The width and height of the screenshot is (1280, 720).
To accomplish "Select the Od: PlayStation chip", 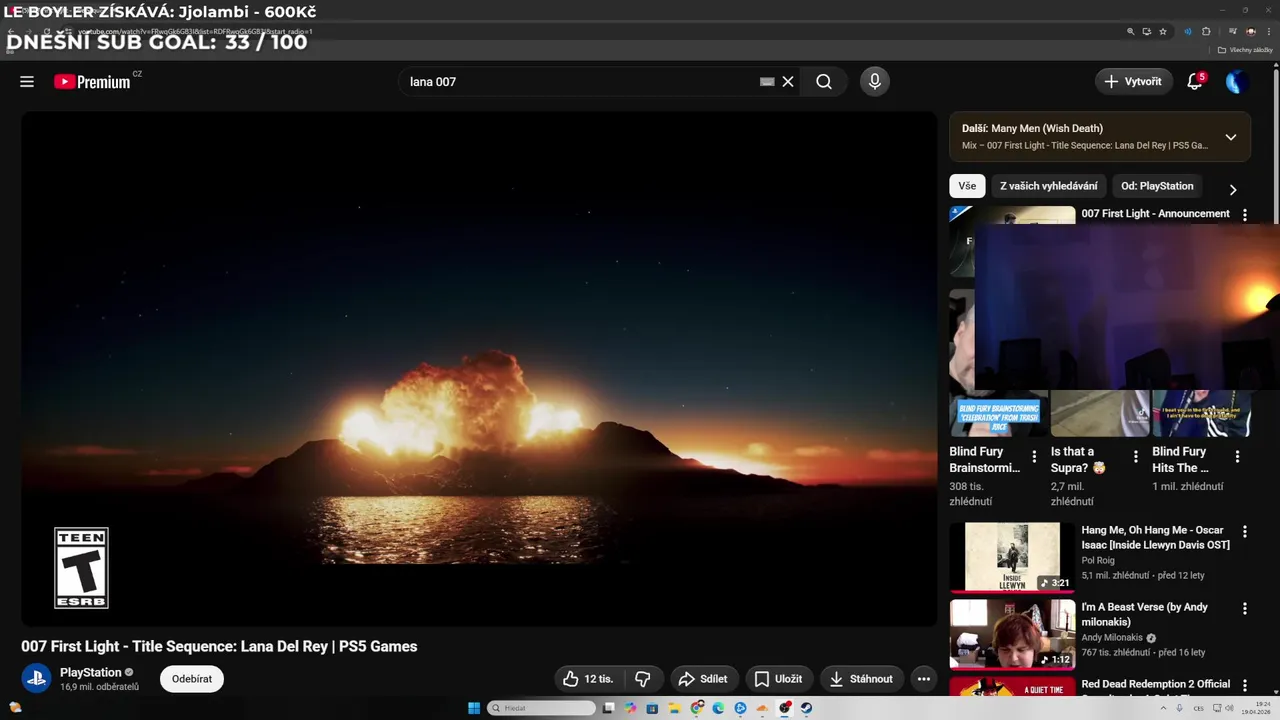I will 1157,186.
